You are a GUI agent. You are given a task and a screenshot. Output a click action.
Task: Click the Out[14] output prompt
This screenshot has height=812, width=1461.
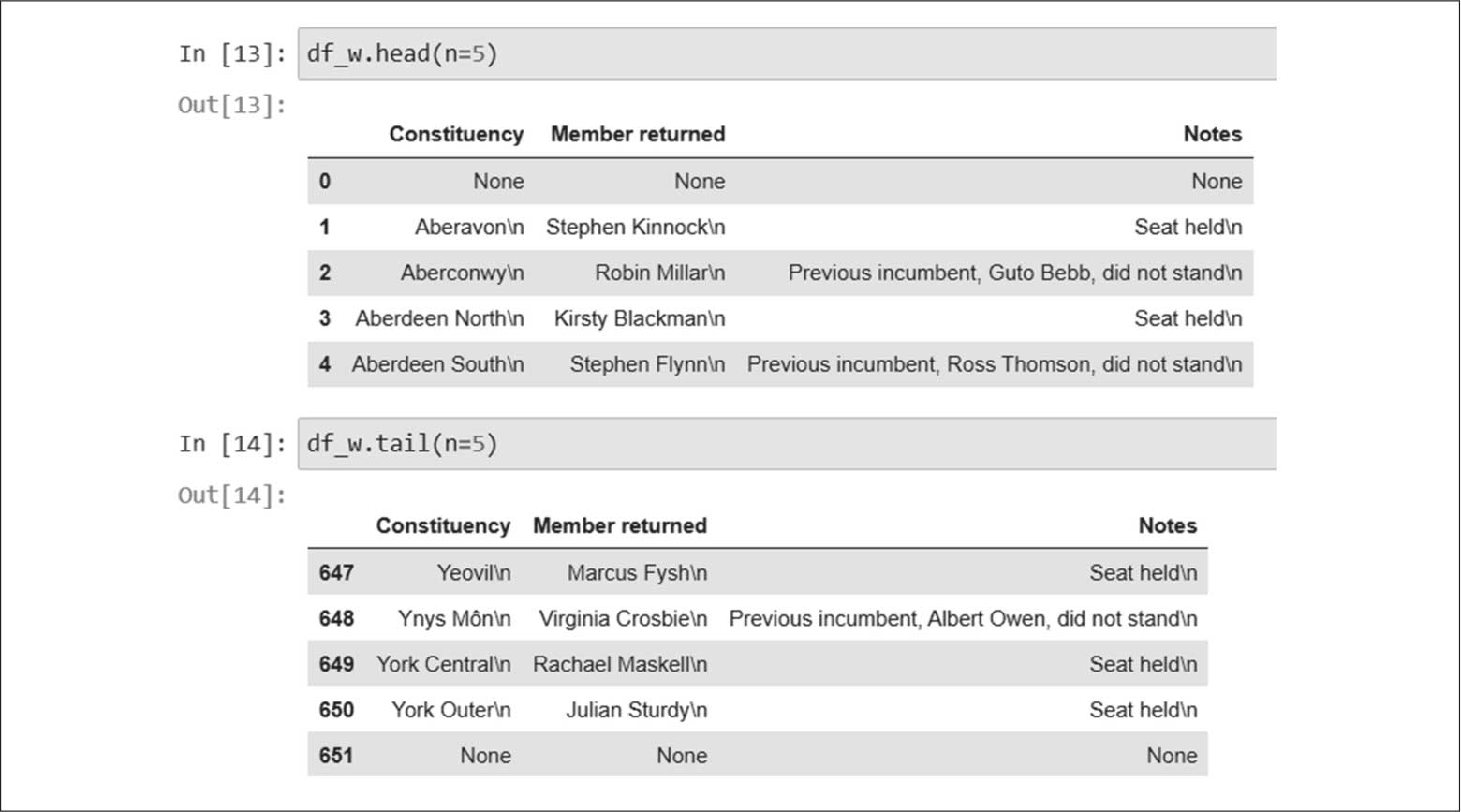click(232, 495)
